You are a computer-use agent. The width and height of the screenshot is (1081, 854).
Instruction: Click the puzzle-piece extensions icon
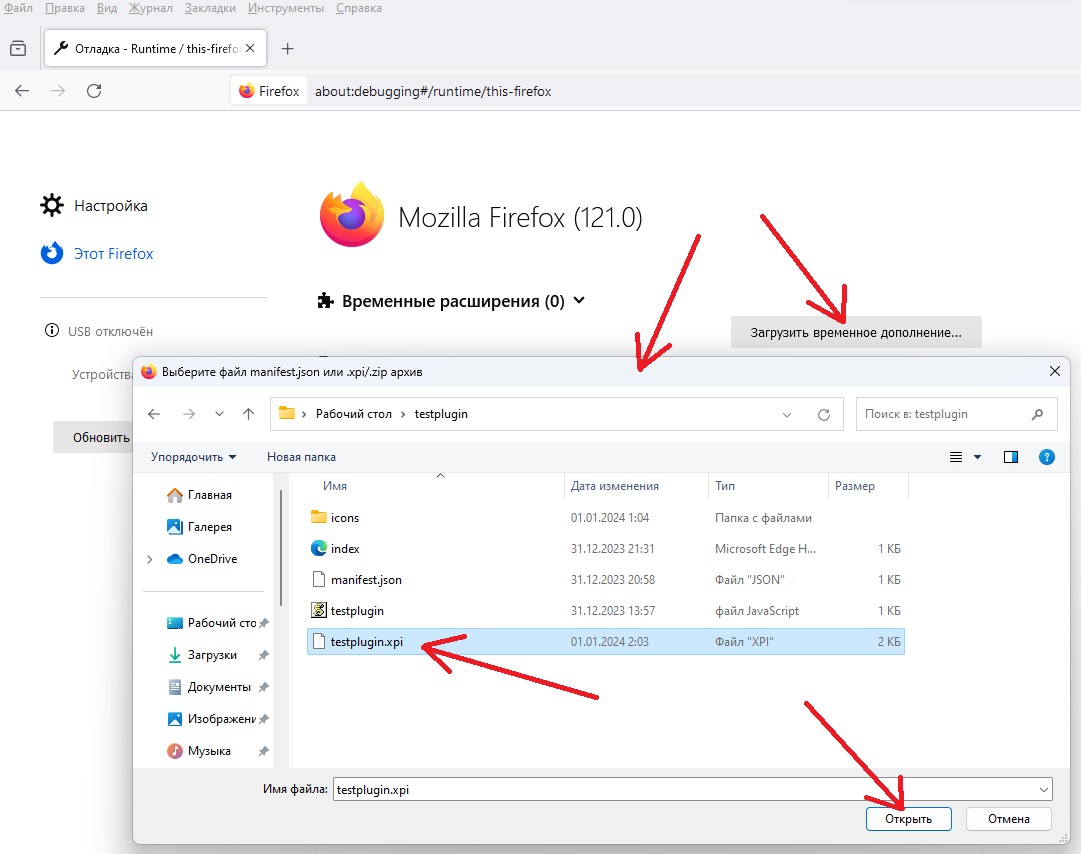click(325, 301)
